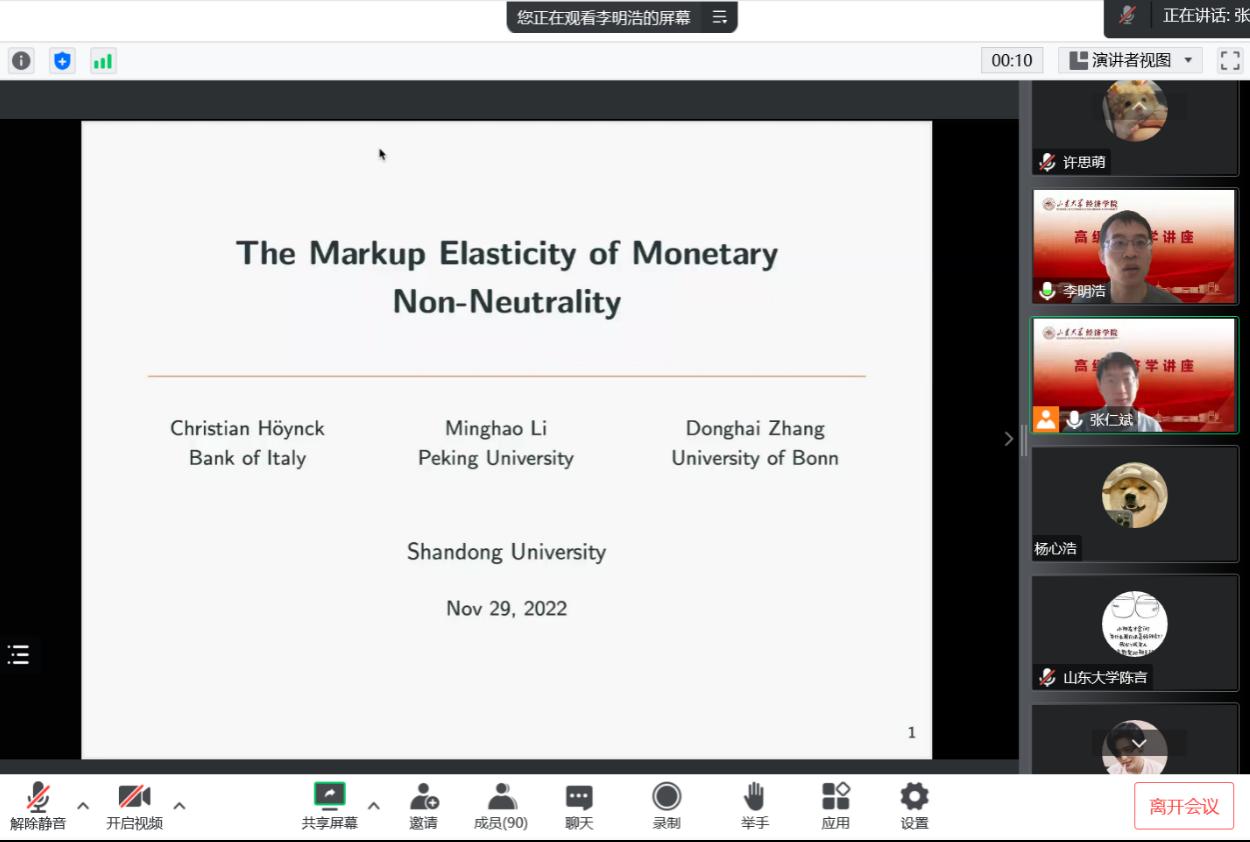Open the chat panel
Viewport: 1250px width, 842px height.
click(x=579, y=805)
